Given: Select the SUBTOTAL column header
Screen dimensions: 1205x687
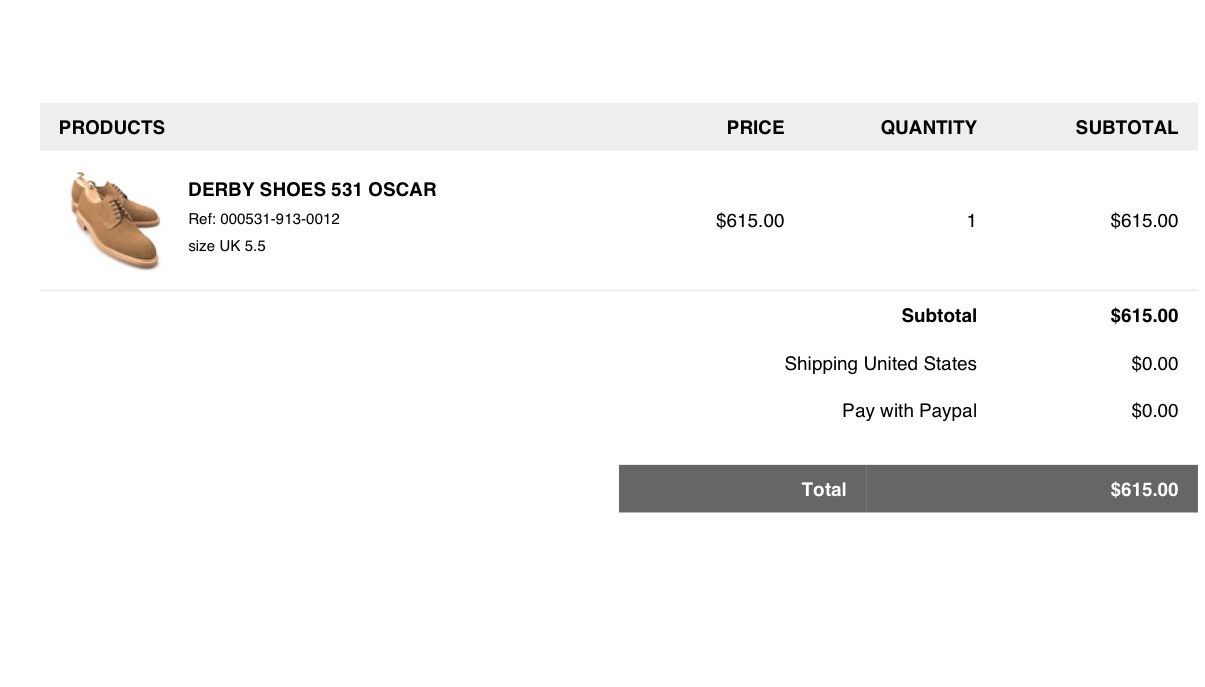Looking at the screenshot, I should point(1126,128).
